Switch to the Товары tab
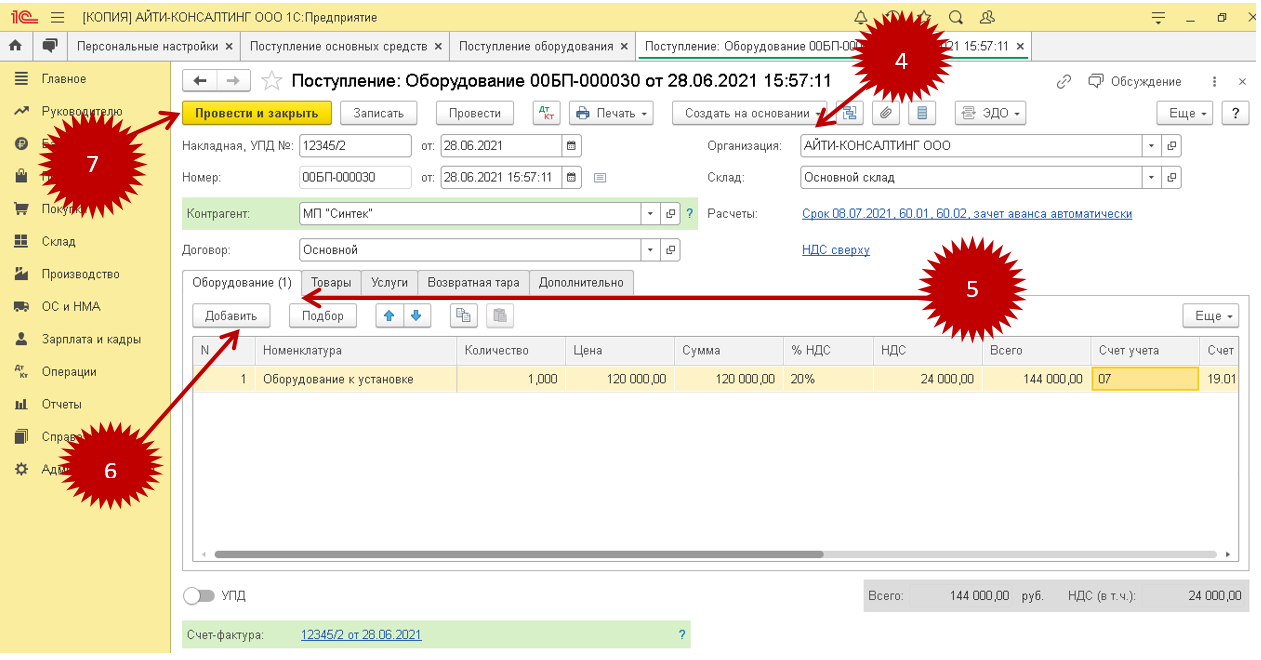Image resolution: width=1261 pixels, height=660 pixels. pos(331,283)
